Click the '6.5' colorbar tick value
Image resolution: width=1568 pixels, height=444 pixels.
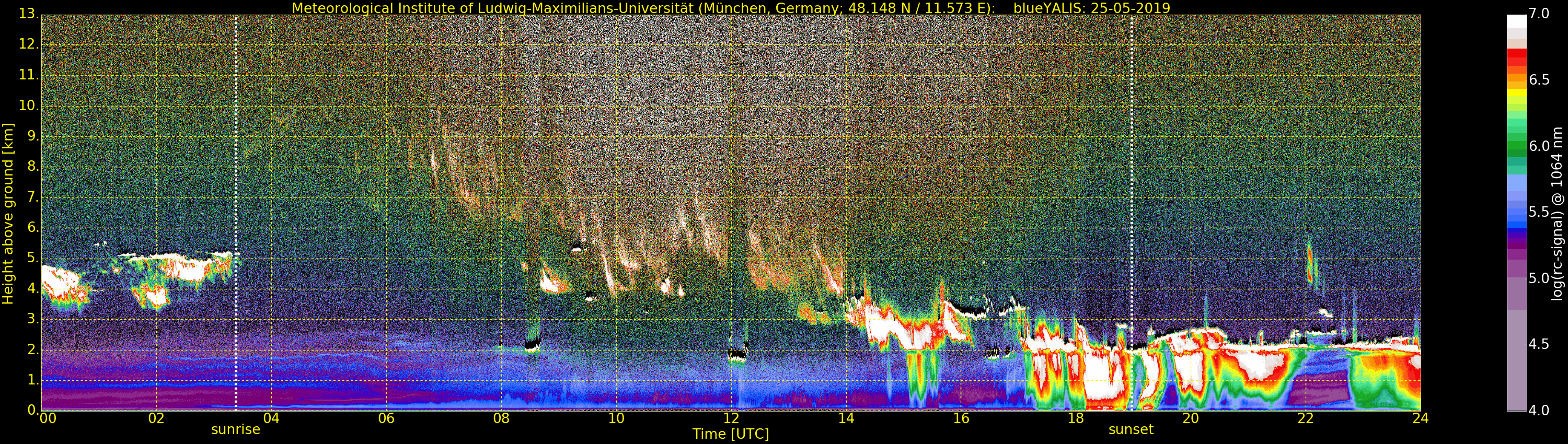1539,80
